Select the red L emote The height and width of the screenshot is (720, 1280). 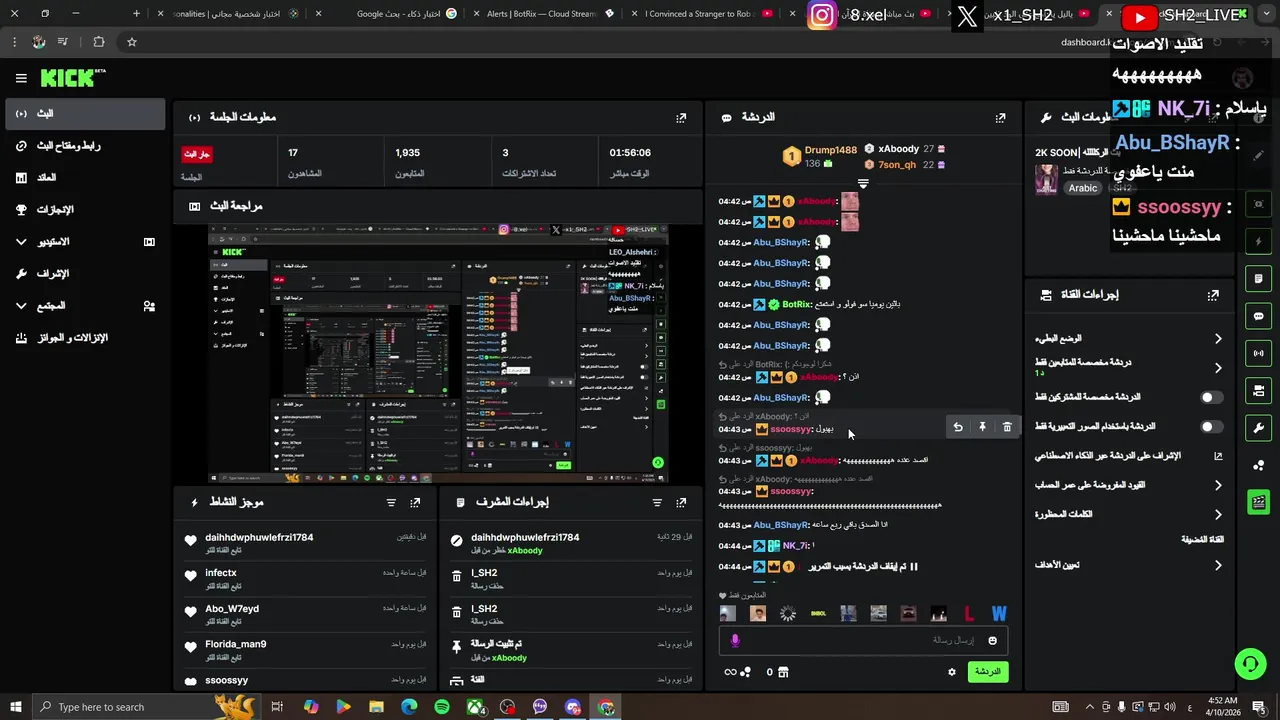(968, 614)
